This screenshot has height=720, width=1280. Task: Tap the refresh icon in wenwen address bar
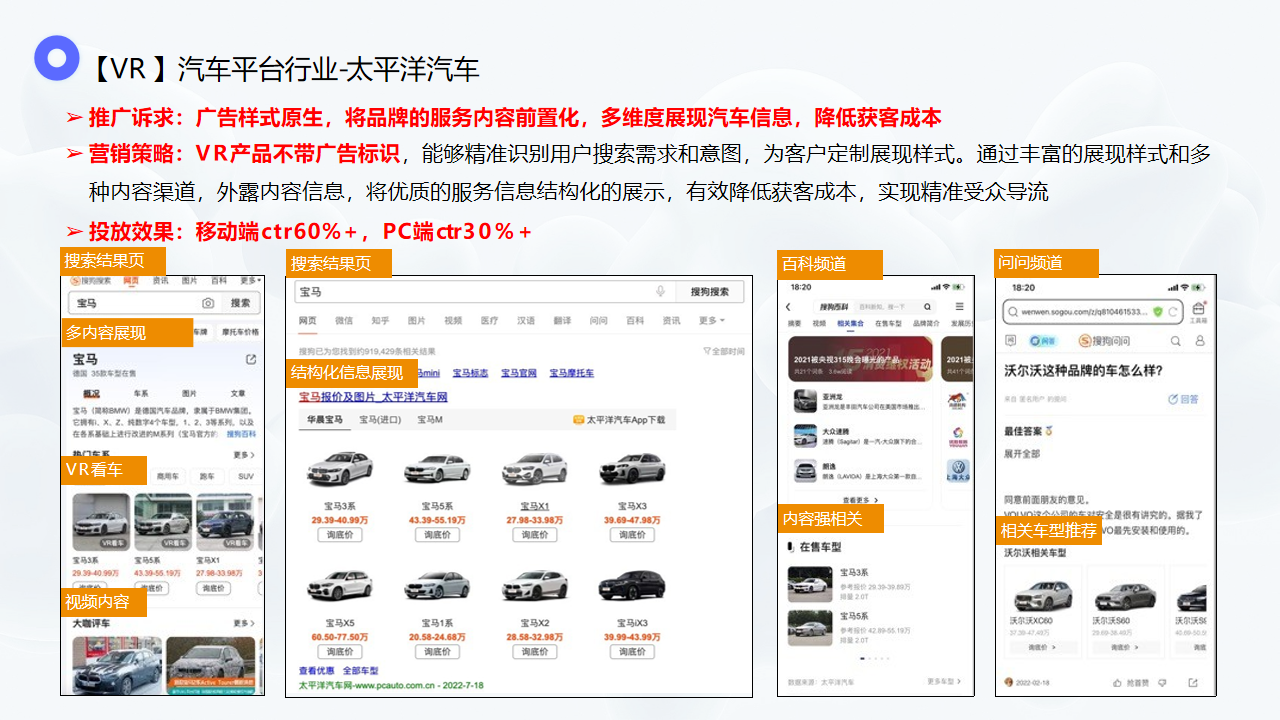pyautogui.click(x=1174, y=312)
